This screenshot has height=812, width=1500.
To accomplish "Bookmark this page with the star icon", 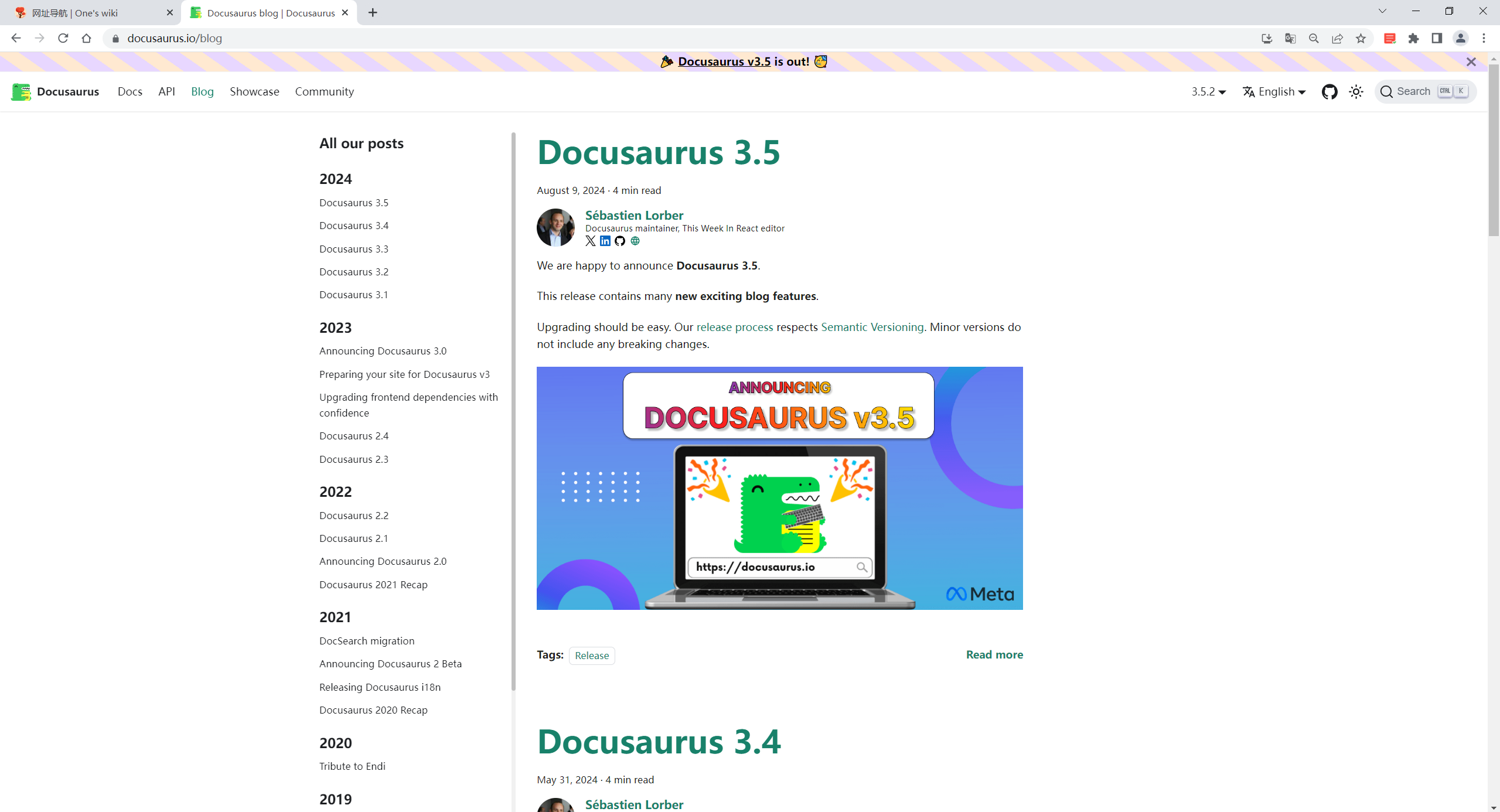I will point(1361,38).
